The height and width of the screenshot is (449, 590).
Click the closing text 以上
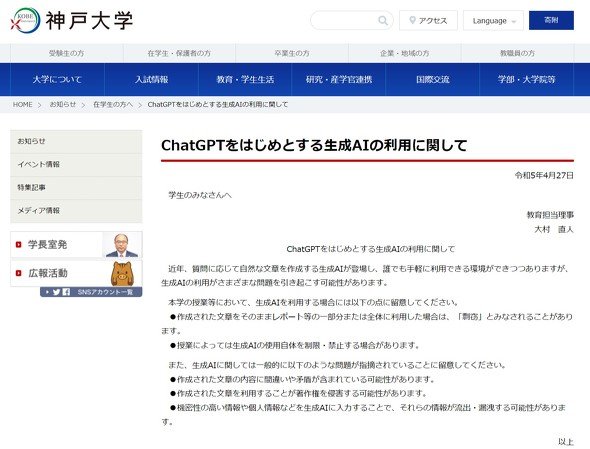[x=566, y=442]
